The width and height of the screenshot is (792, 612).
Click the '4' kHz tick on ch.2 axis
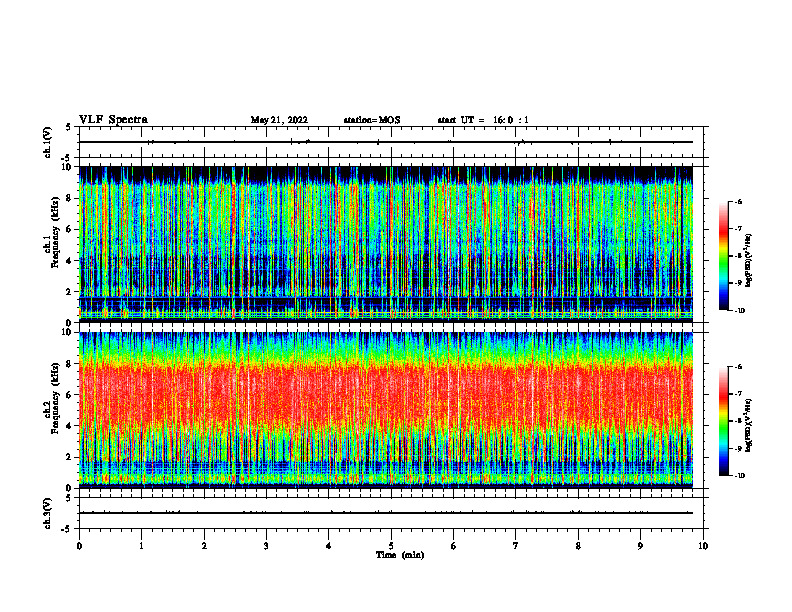[x=71, y=426]
